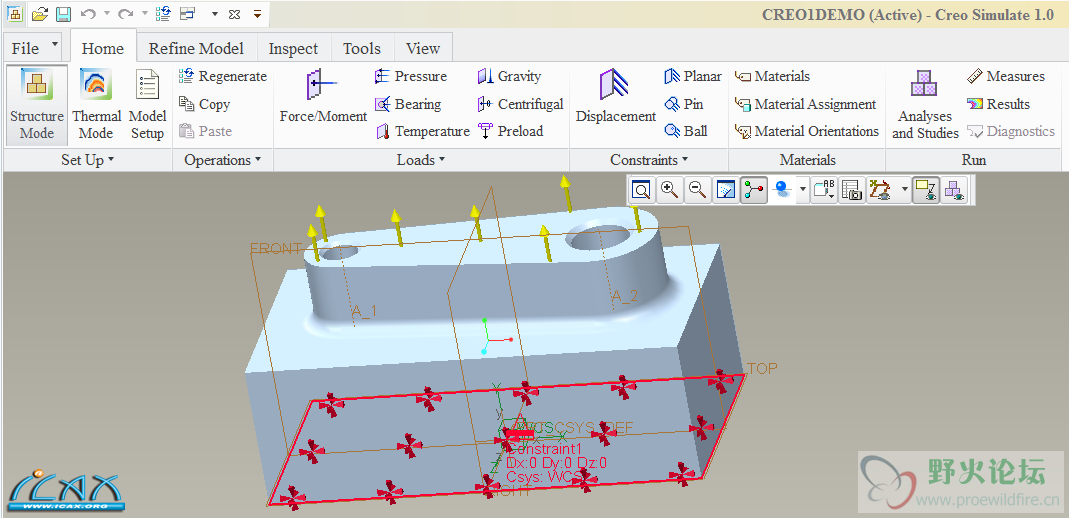Switch to Thermal Mode

click(x=96, y=104)
